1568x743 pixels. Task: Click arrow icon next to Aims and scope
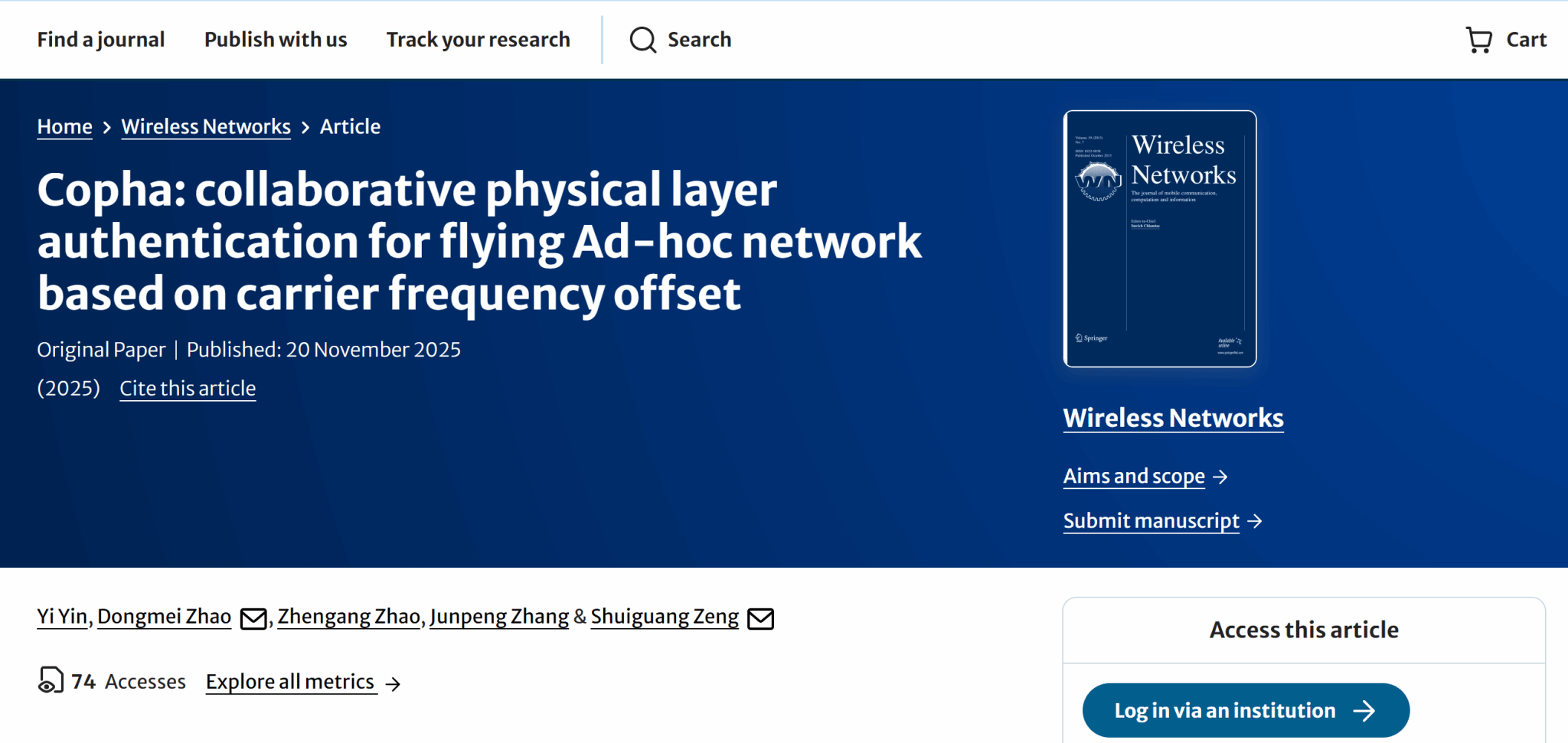click(x=1221, y=477)
